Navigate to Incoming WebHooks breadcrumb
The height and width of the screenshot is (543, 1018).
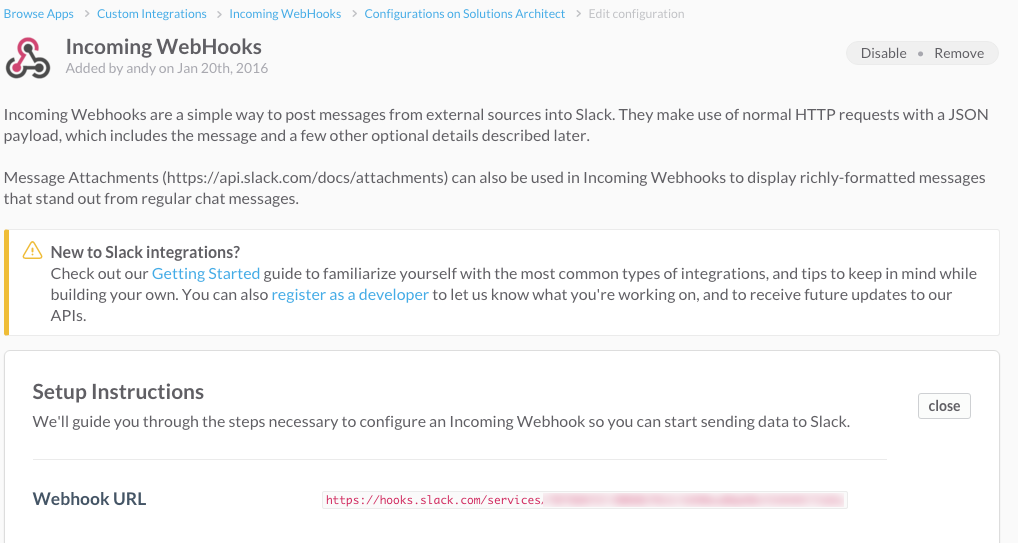point(285,14)
